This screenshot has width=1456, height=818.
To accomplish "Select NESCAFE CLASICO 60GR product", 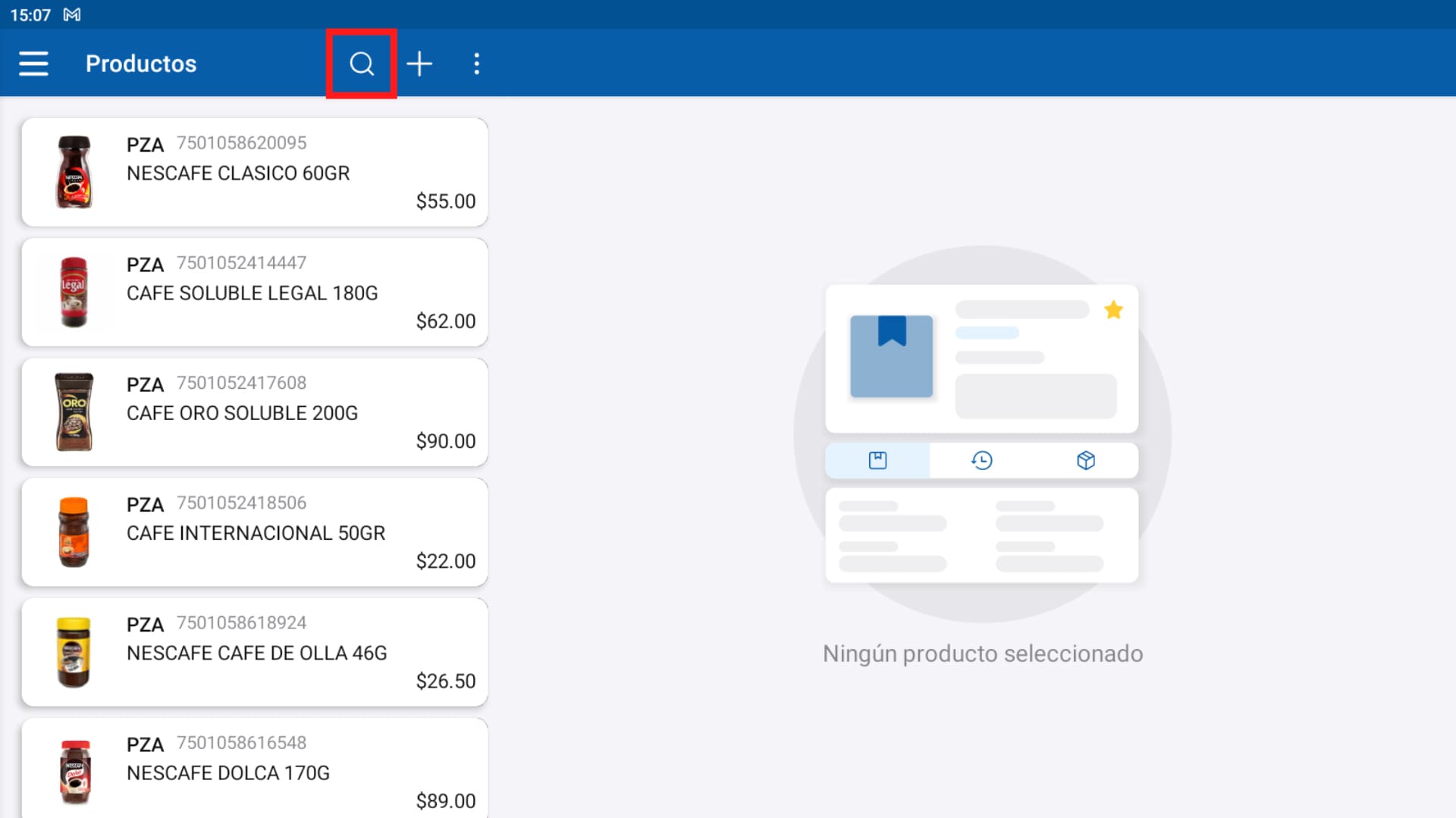I will coord(254,172).
